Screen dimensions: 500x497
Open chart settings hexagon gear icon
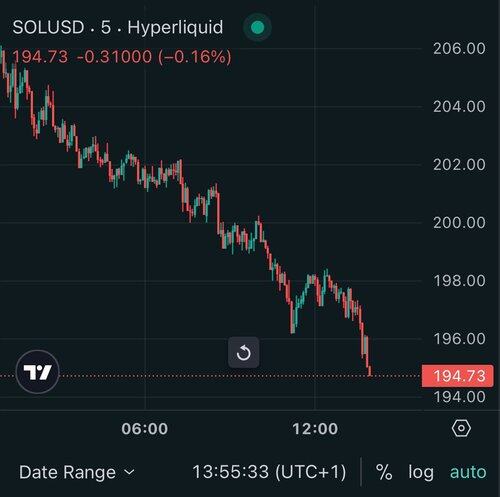click(461, 428)
